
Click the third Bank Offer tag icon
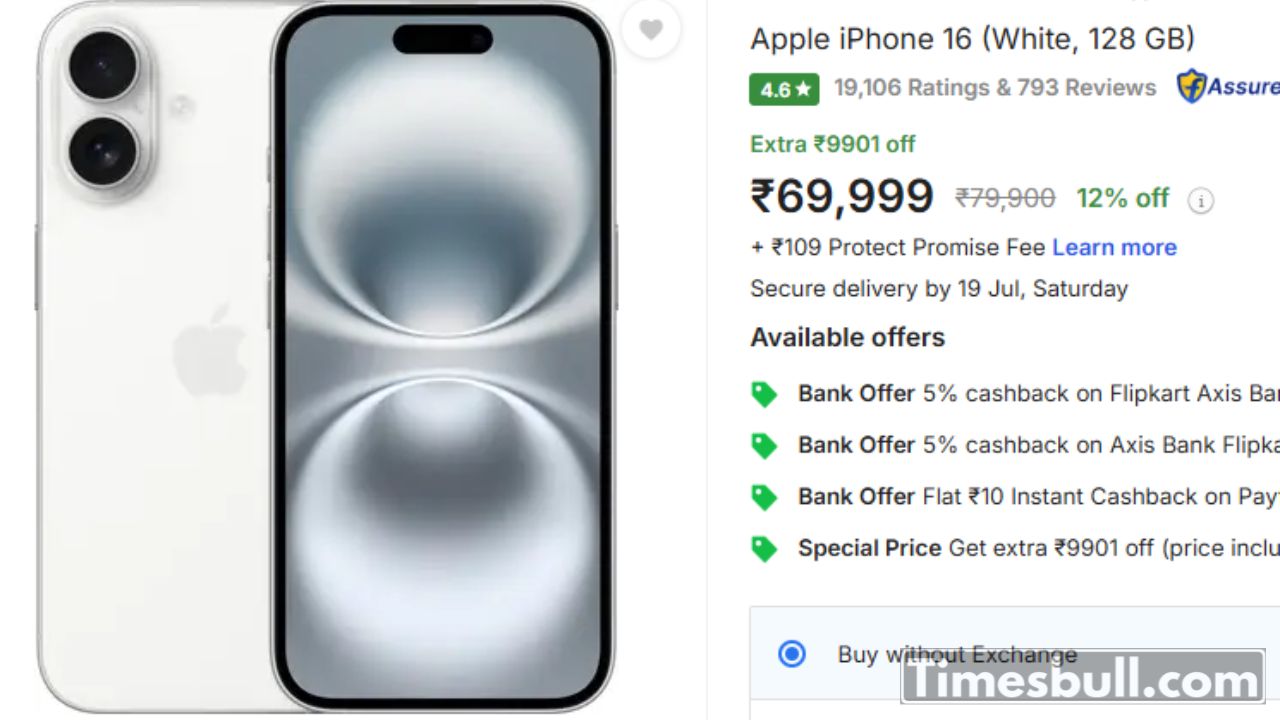pyautogui.click(x=764, y=497)
